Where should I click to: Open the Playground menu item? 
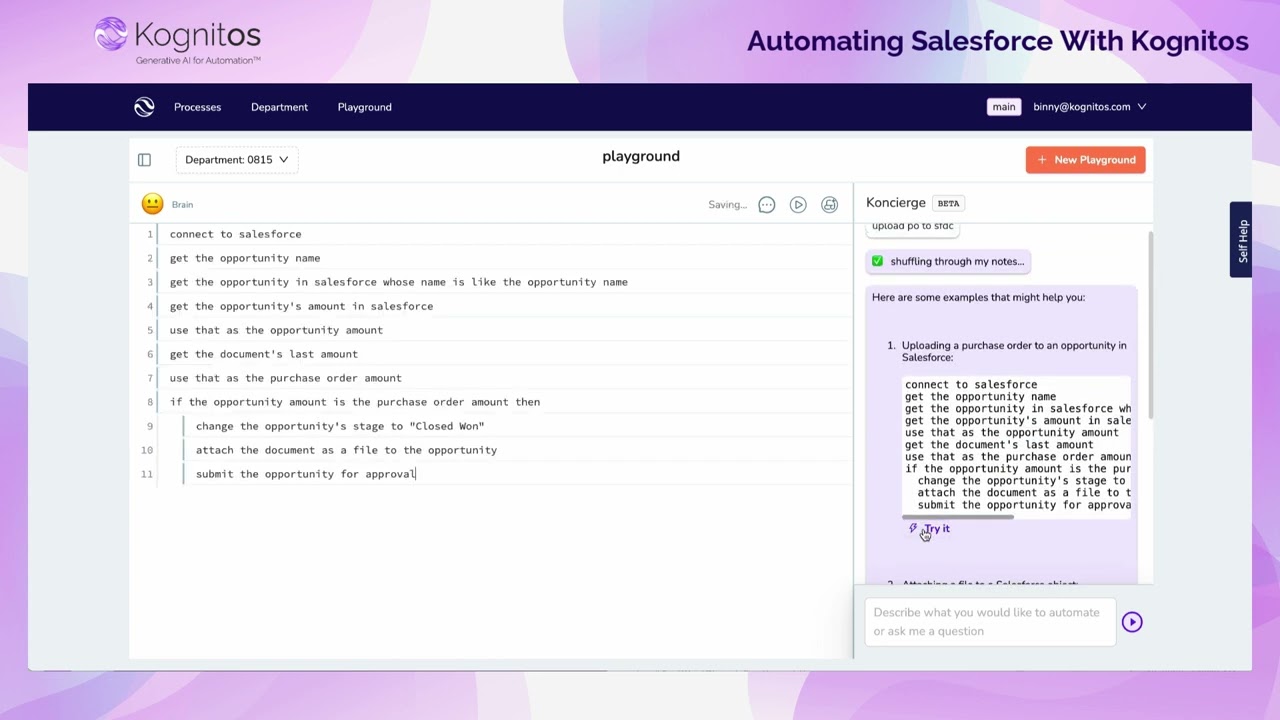pos(364,107)
